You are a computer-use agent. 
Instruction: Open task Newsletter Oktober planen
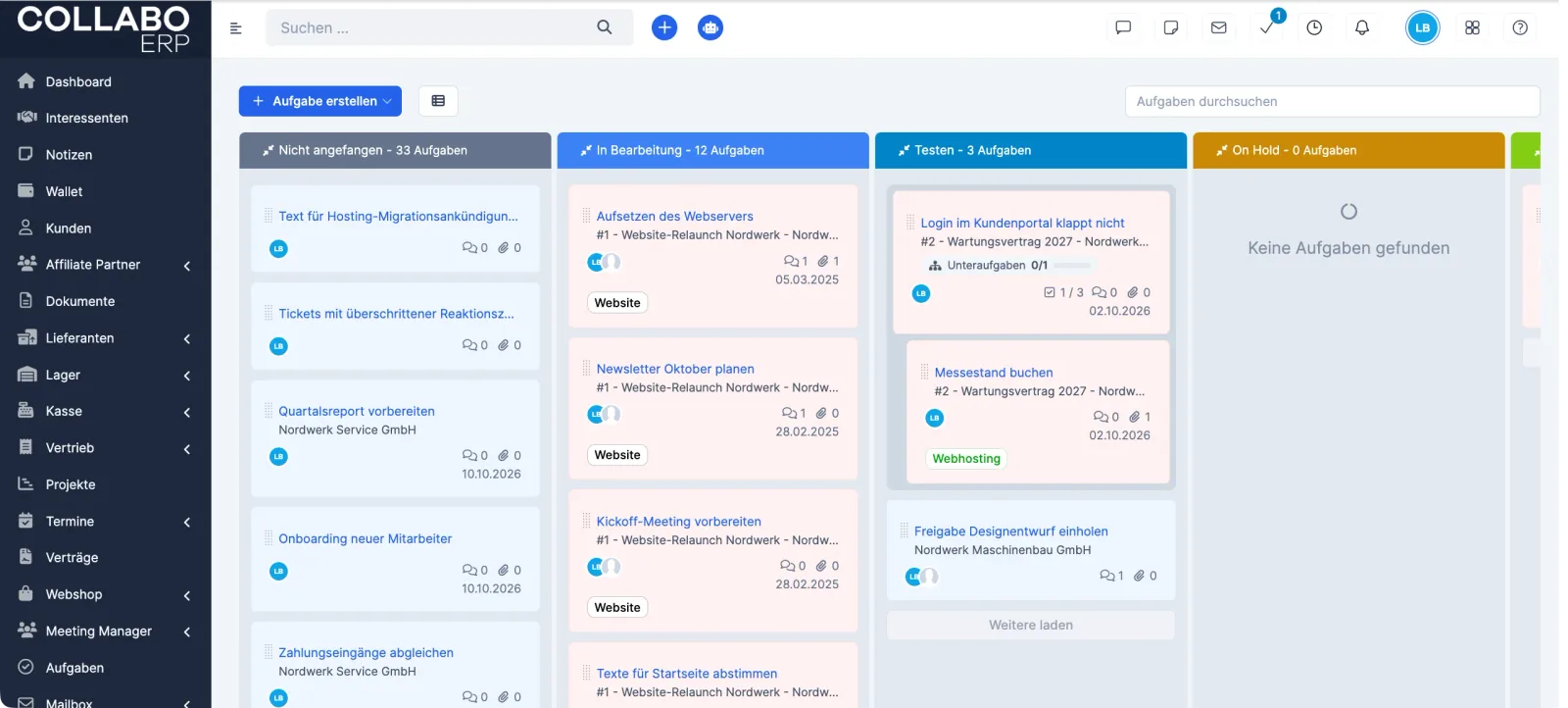tap(675, 369)
